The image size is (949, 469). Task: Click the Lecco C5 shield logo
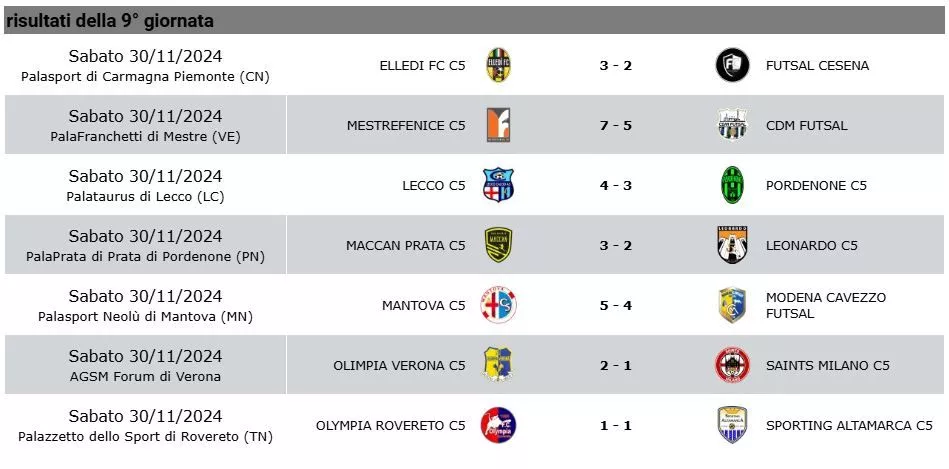click(498, 185)
